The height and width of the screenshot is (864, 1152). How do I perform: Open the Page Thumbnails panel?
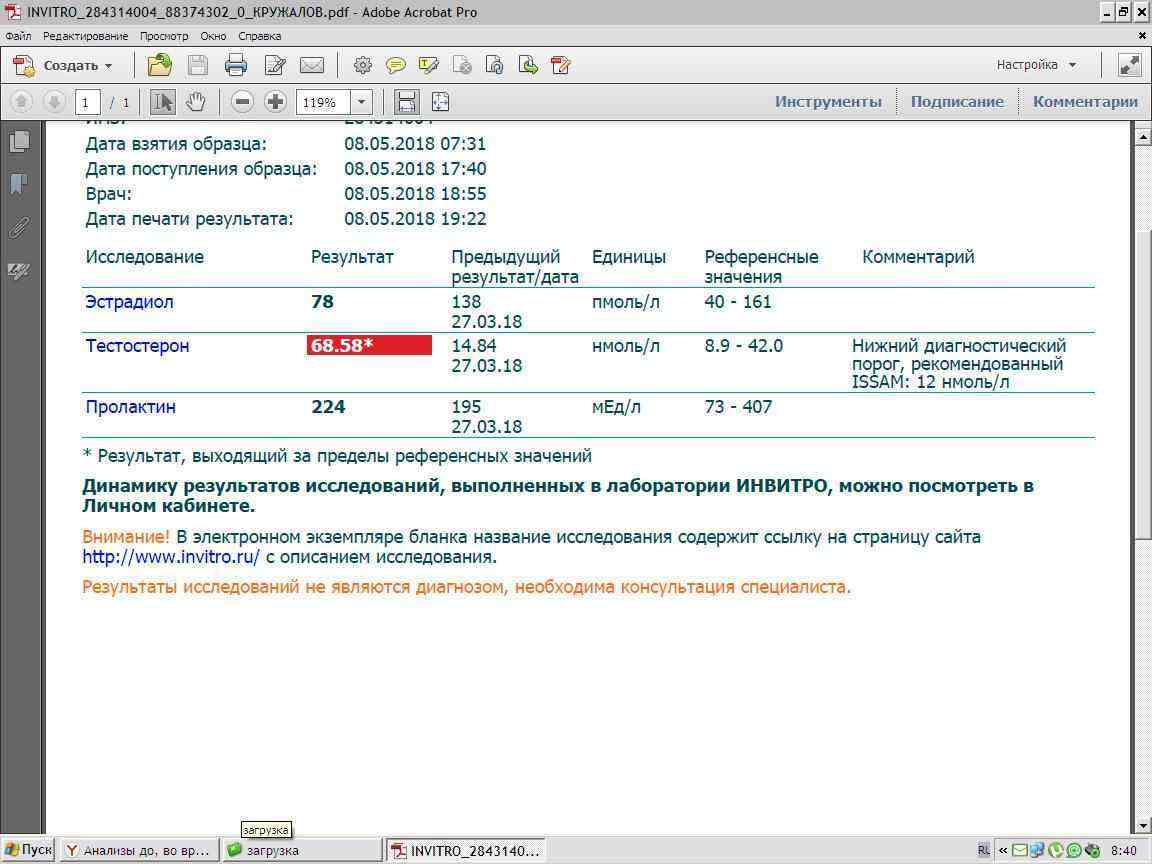click(x=18, y=141)
